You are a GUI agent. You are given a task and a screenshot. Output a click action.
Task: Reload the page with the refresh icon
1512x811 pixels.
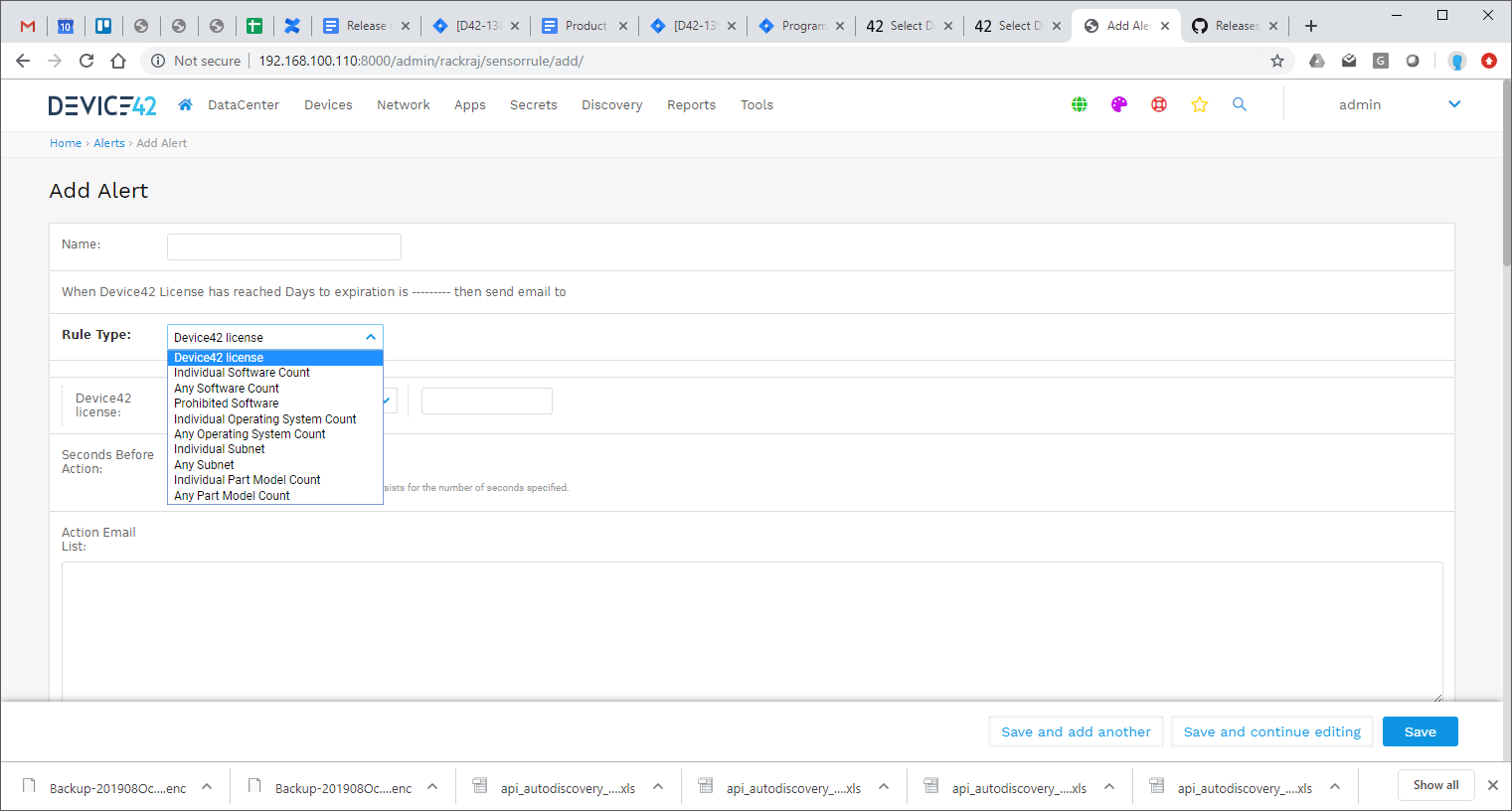click(x=86, y=60)
